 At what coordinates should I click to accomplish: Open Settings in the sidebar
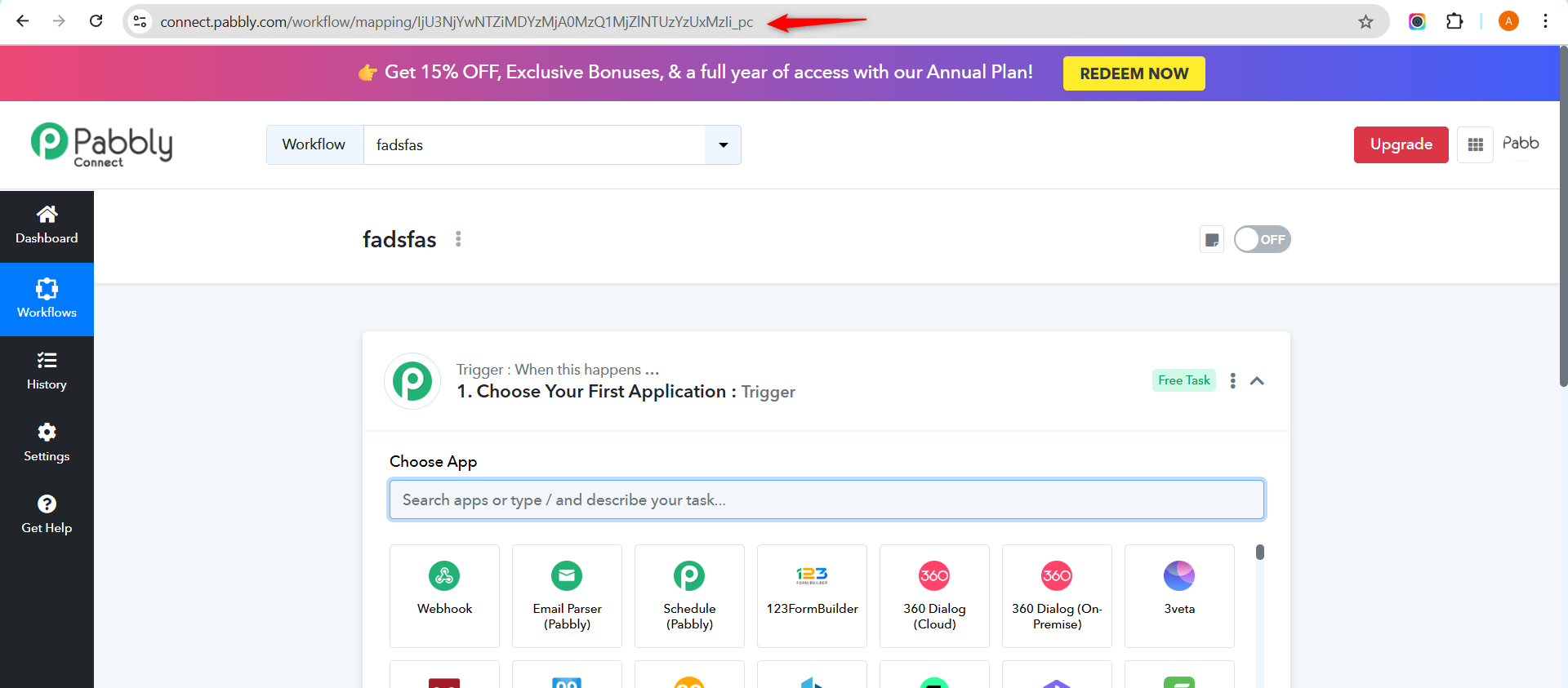[47, 443]
